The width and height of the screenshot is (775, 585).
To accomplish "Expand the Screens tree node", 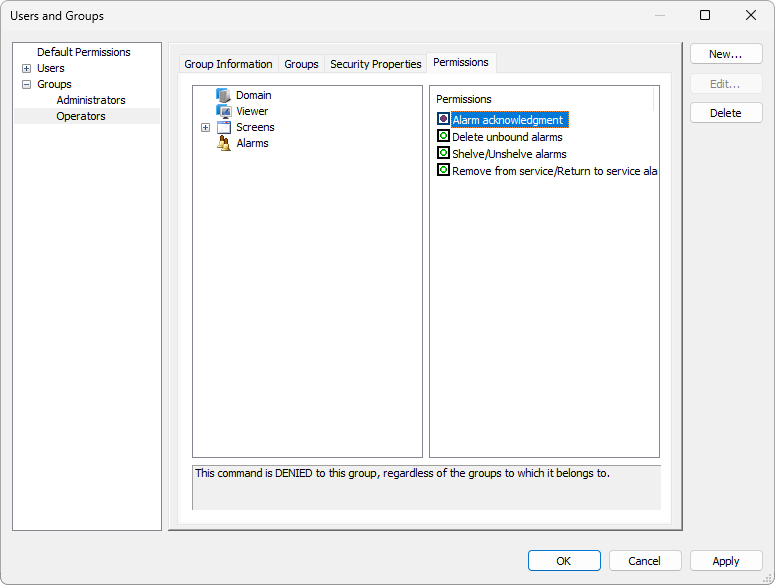I will click(206, 127).
